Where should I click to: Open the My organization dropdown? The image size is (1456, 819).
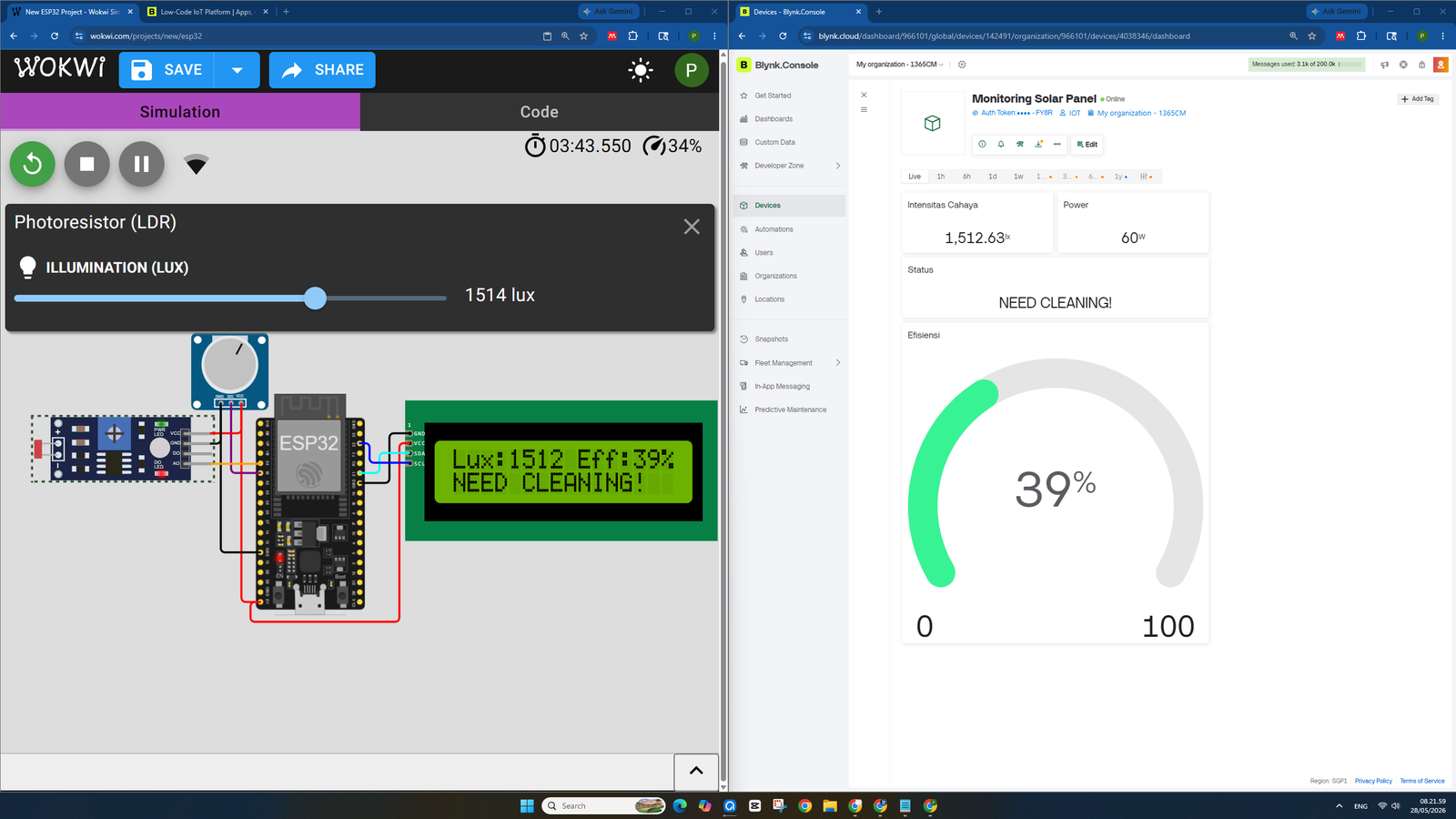[x=900, y=65]
